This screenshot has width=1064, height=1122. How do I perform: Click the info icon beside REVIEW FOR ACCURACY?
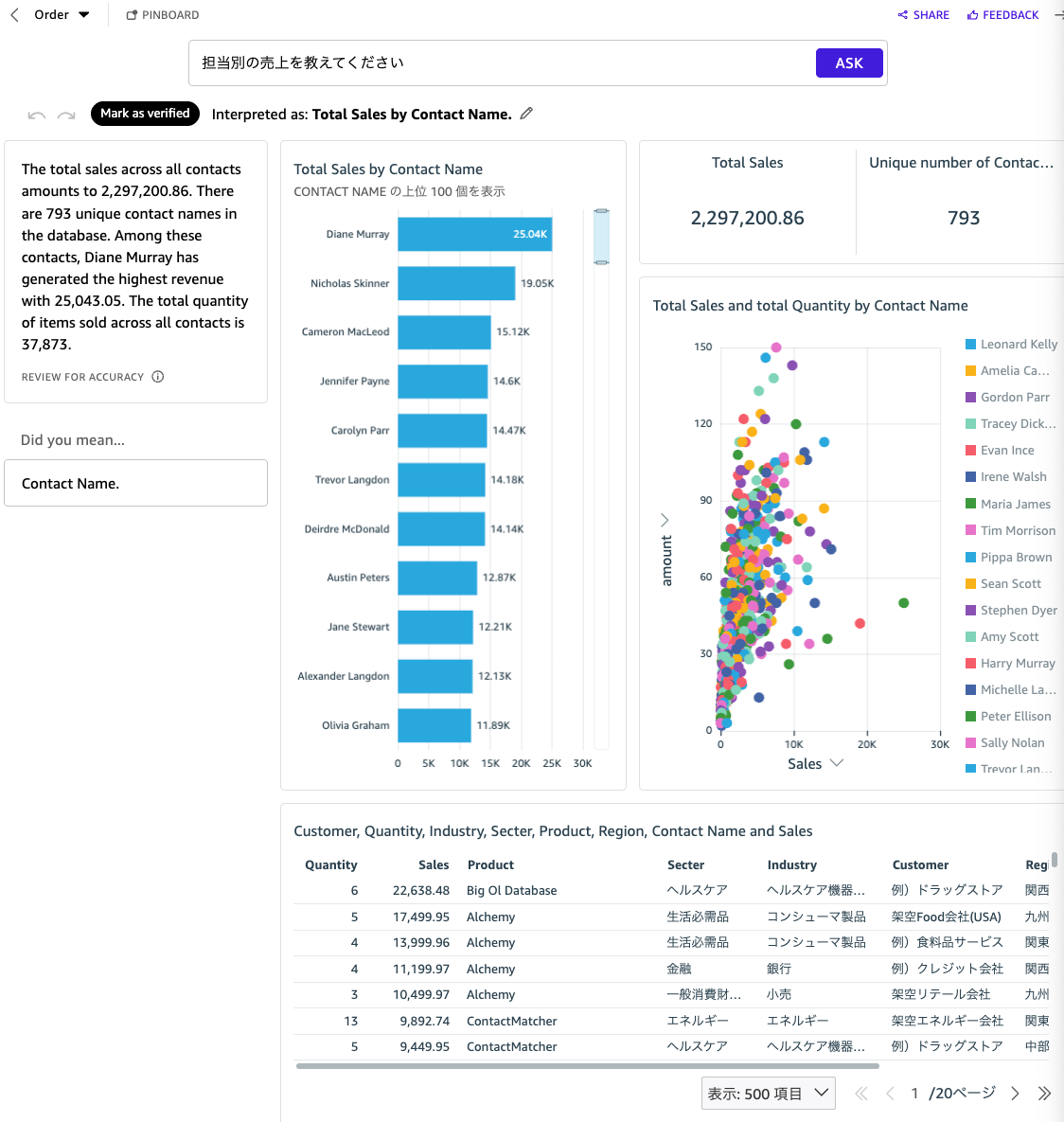click(158, 376)
